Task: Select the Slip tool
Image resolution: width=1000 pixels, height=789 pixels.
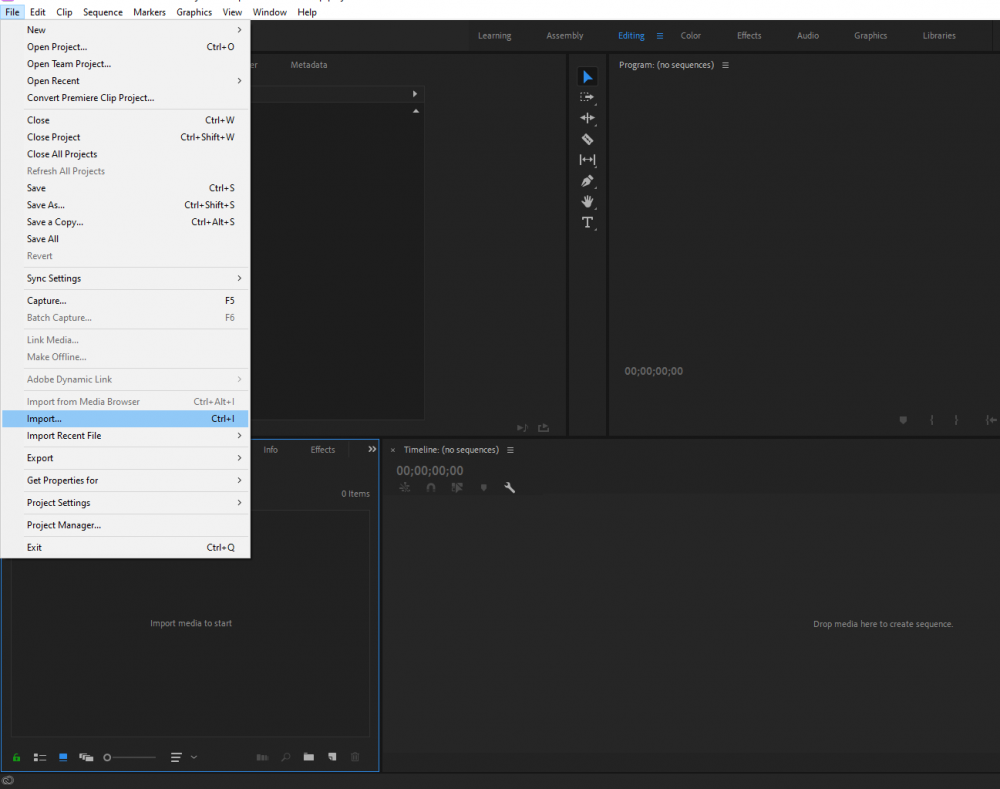Action: (x=587, y=160)
